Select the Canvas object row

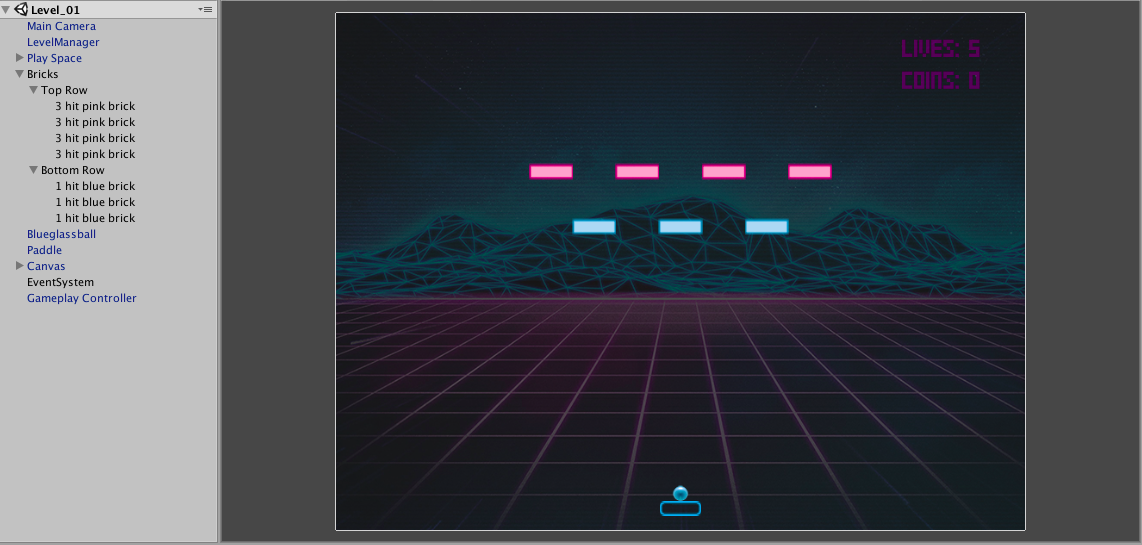tap(46, 267)
